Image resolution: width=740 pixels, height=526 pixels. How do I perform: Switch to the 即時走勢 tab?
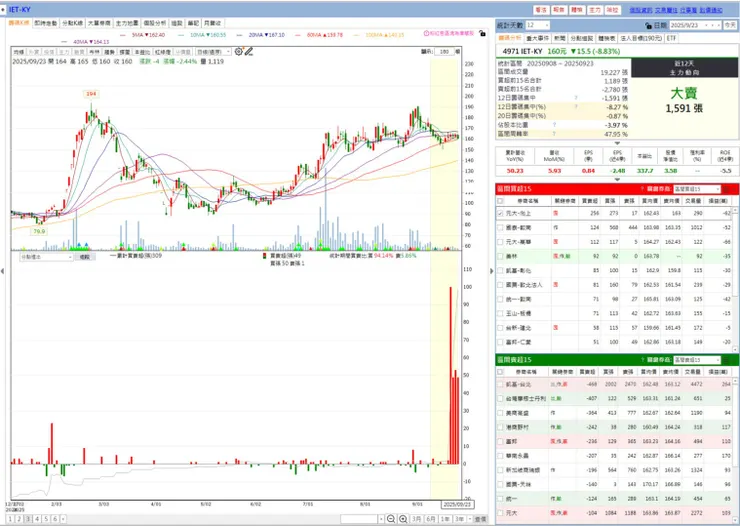point(45,23)
